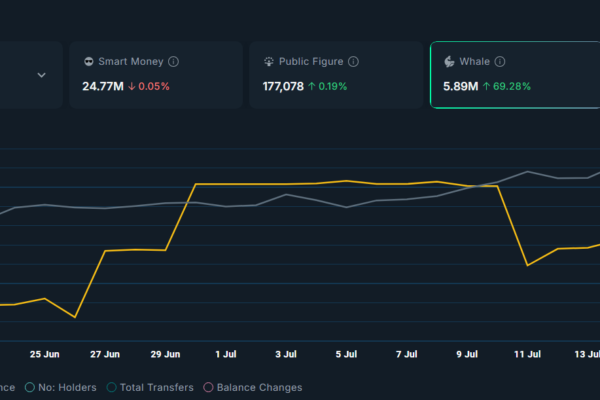Open the Public Figure info icon
The width and height of the screenshot is (600, 400).
(353, 61)
